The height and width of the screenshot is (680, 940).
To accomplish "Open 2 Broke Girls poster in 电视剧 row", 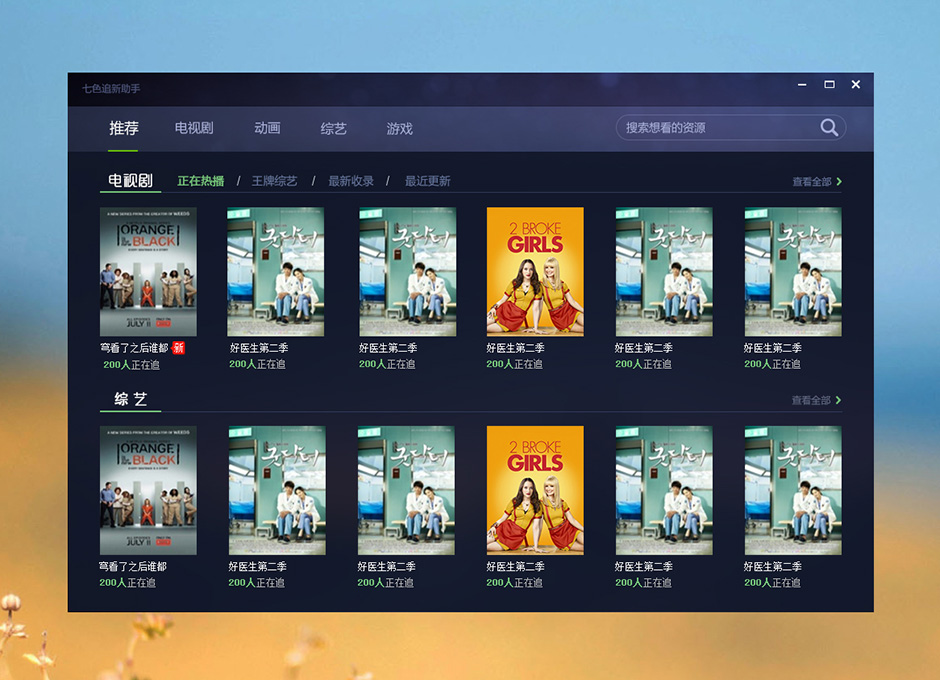I will click(535, 272).
